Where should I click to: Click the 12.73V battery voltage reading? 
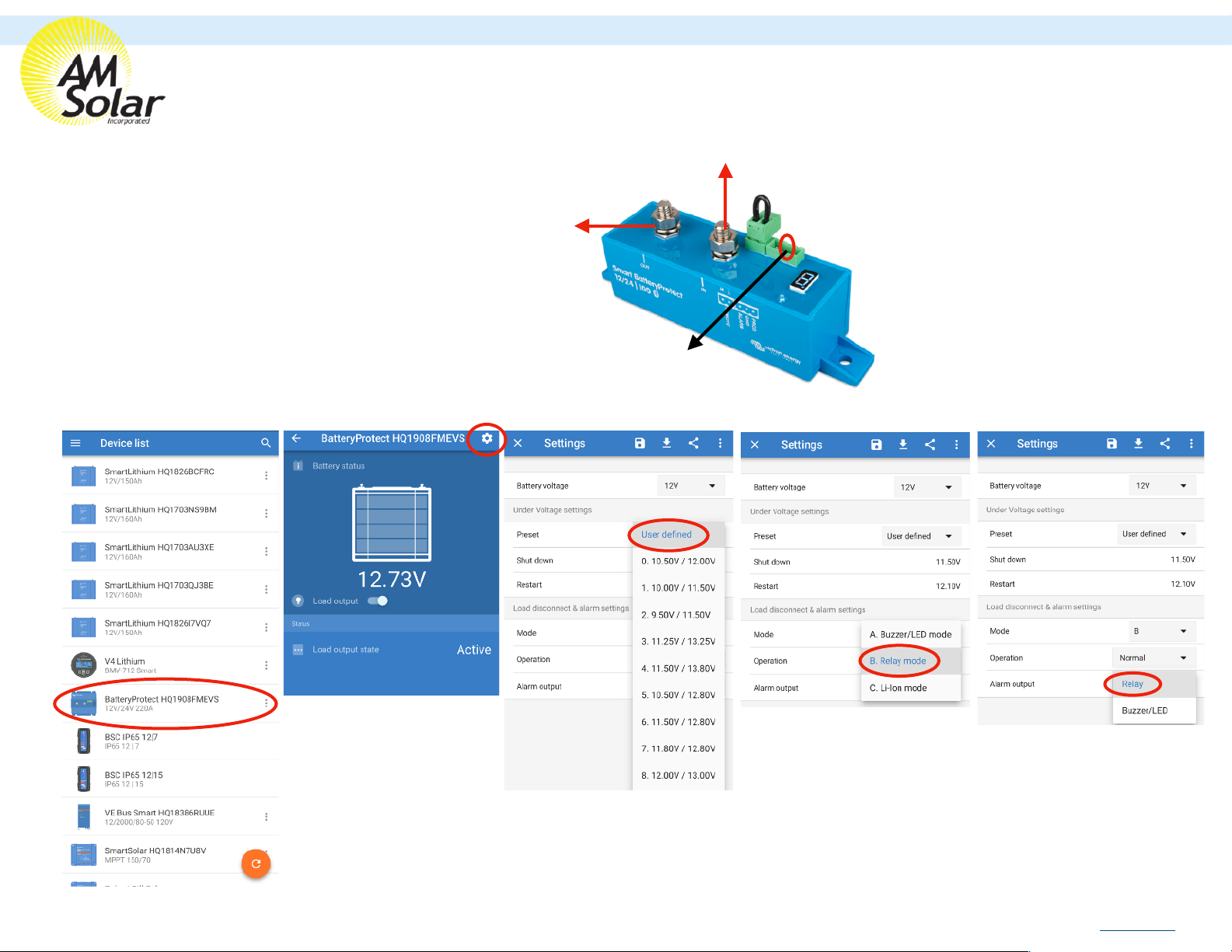(392, 580)
